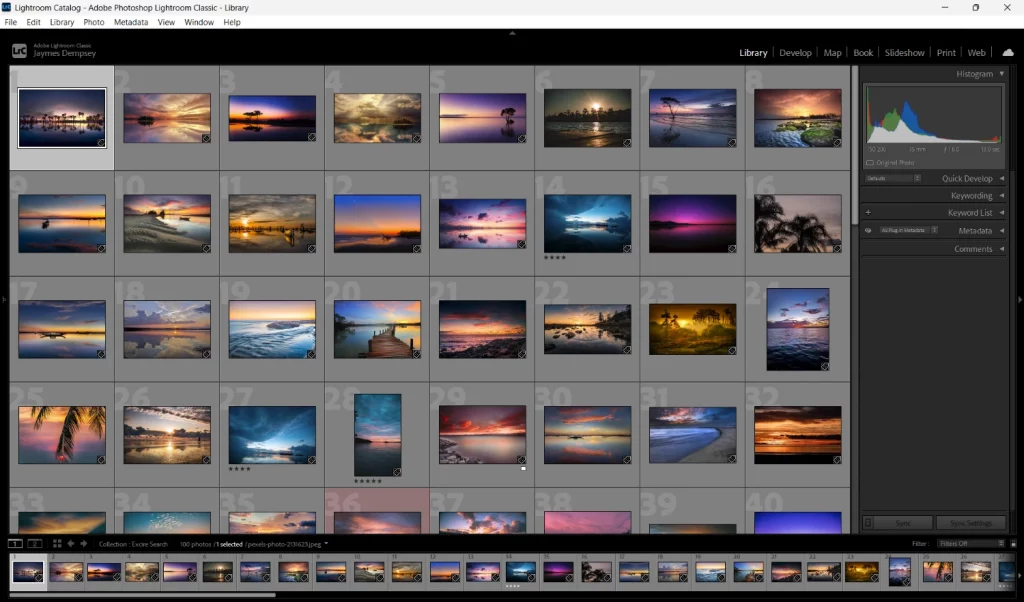This screenshot has width=1024, height=602.
Task: Click the eye icon in the Metadata panel
Action: point(867,230)
